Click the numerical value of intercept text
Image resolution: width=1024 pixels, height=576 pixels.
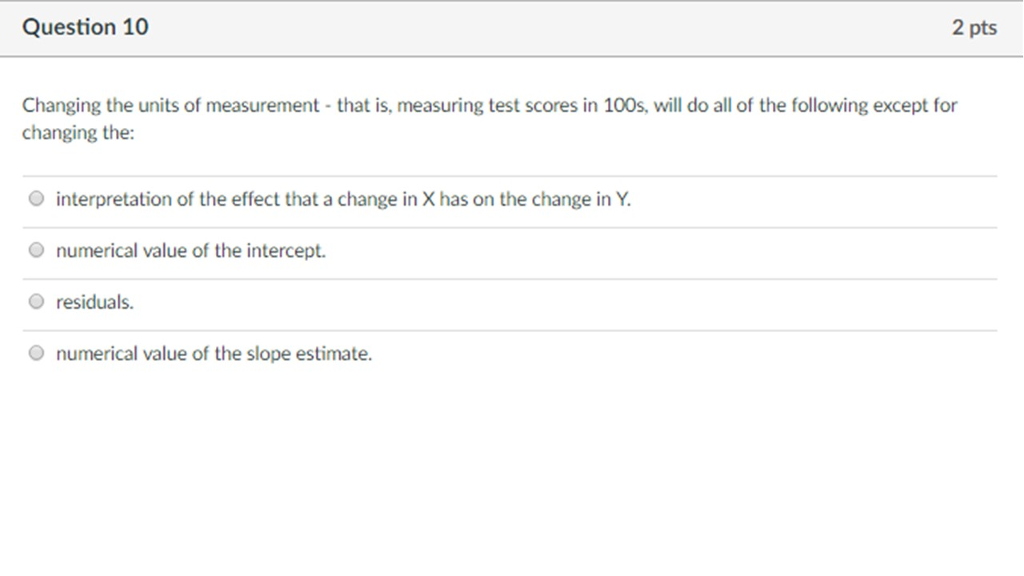click(x=190, y=251)
